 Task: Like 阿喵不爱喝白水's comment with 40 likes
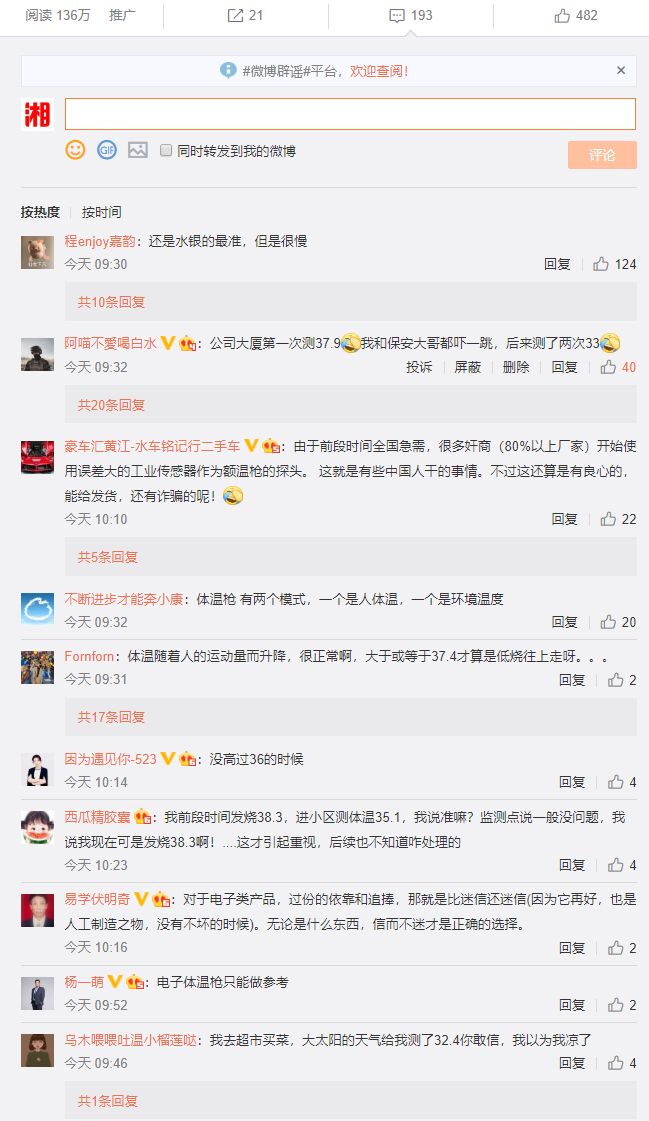[608, 367]
